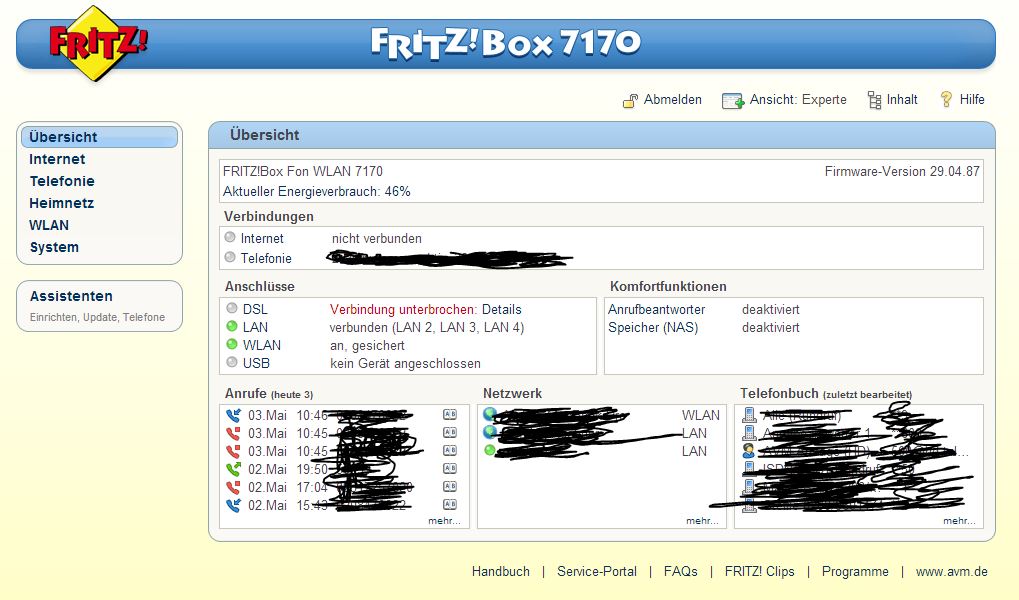Click the gray Internet status indicator
This screenshot has width=1019, height=600.
229,237
